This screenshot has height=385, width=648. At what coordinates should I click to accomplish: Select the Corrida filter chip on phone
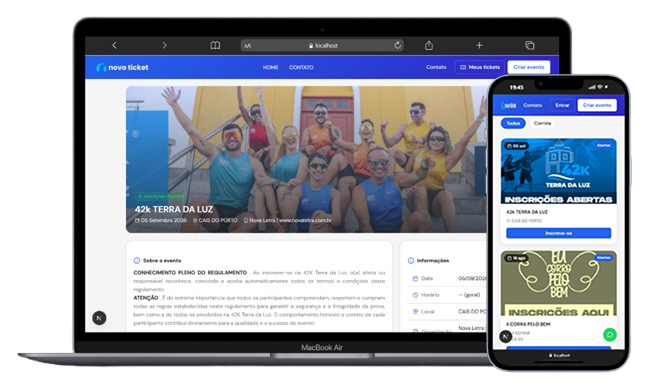542,123
